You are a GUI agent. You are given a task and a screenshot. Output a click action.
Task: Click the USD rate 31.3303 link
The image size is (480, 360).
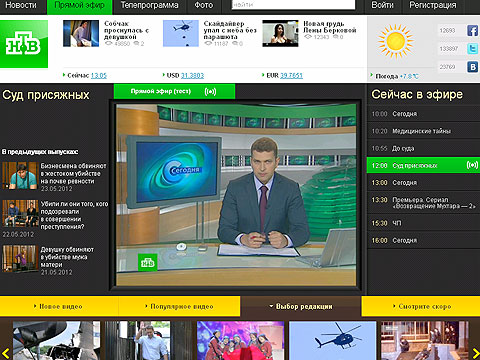[x=192, y=76]
